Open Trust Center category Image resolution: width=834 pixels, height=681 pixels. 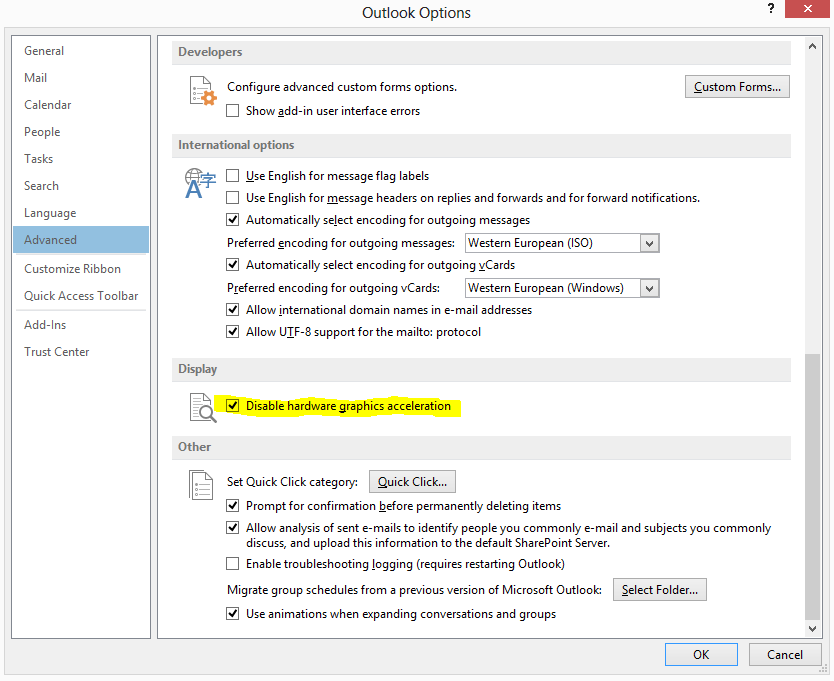pyautogui.click(x=81, y=352)
